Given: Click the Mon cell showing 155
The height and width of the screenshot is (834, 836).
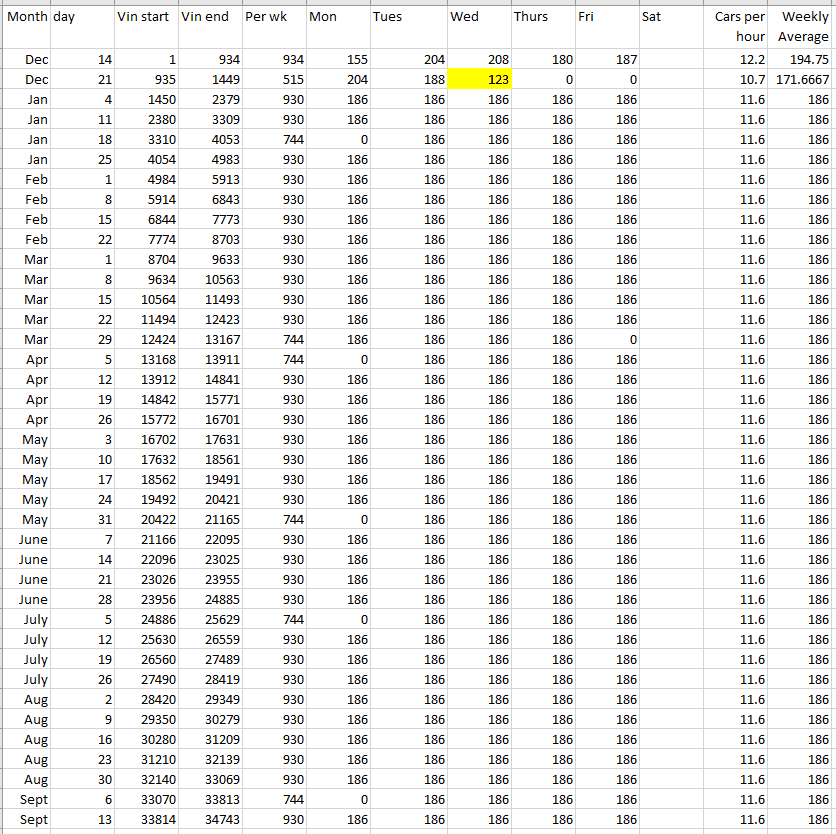Looking at the screenshot, I should 338,60.
